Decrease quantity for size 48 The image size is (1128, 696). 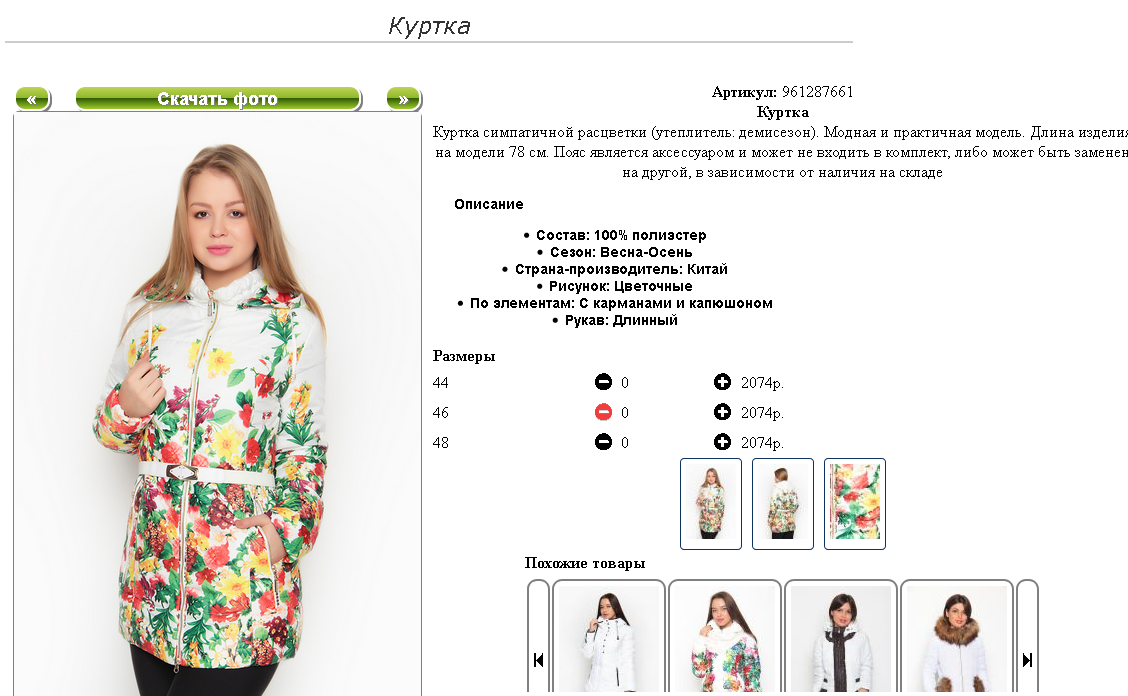click(x=604, y=442)
